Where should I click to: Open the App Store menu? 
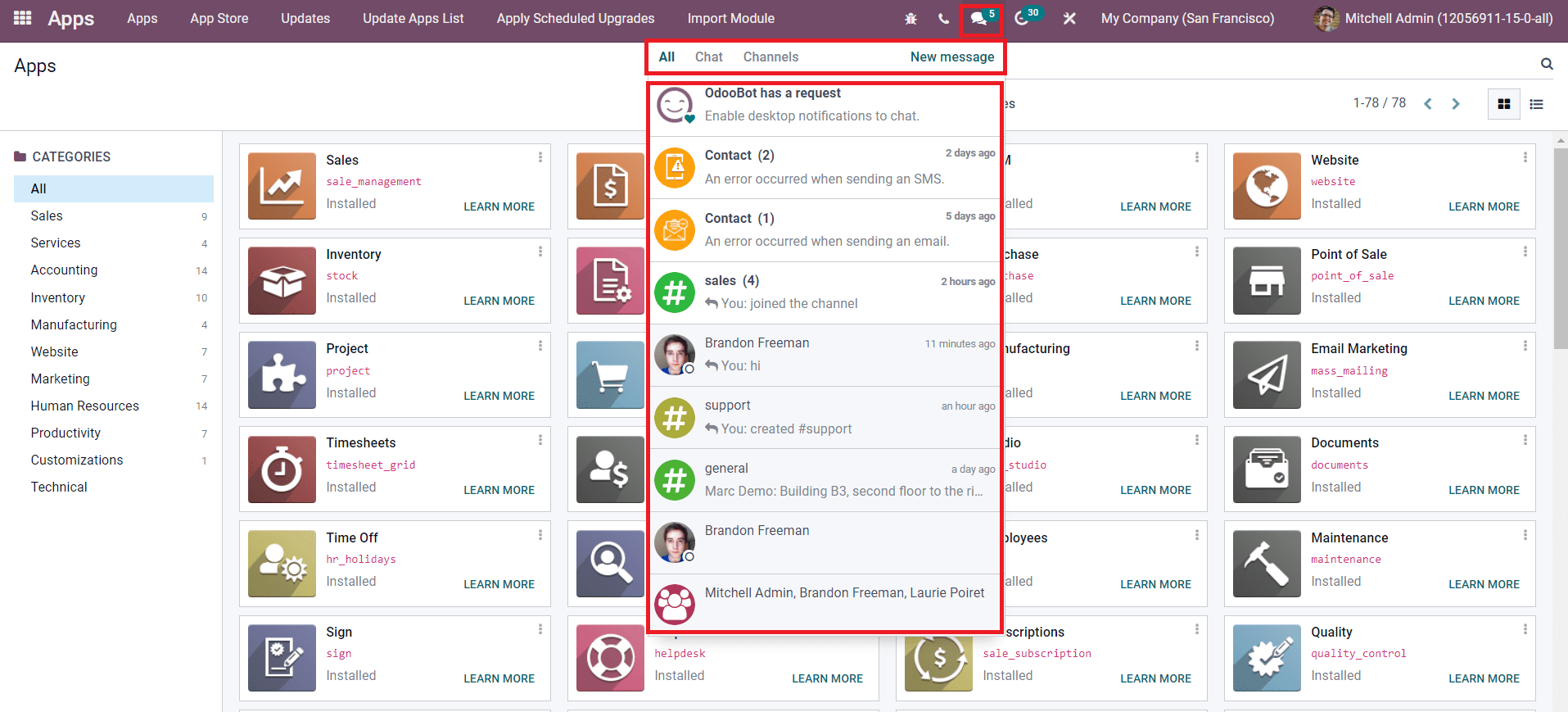coord(219,18)
